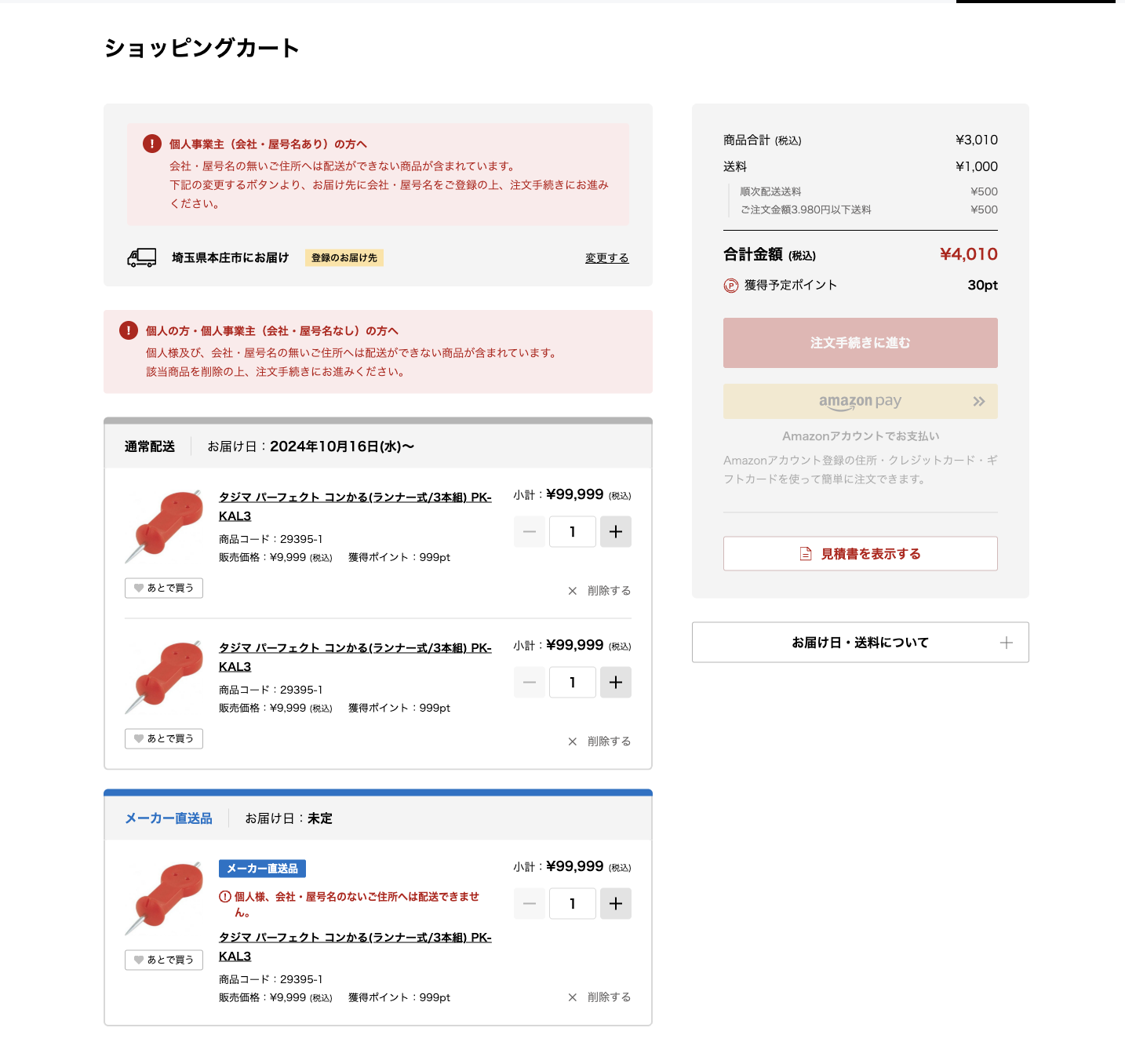
Task: Click the 注文手続きに進む checkout button
Action: coord(860,343)
